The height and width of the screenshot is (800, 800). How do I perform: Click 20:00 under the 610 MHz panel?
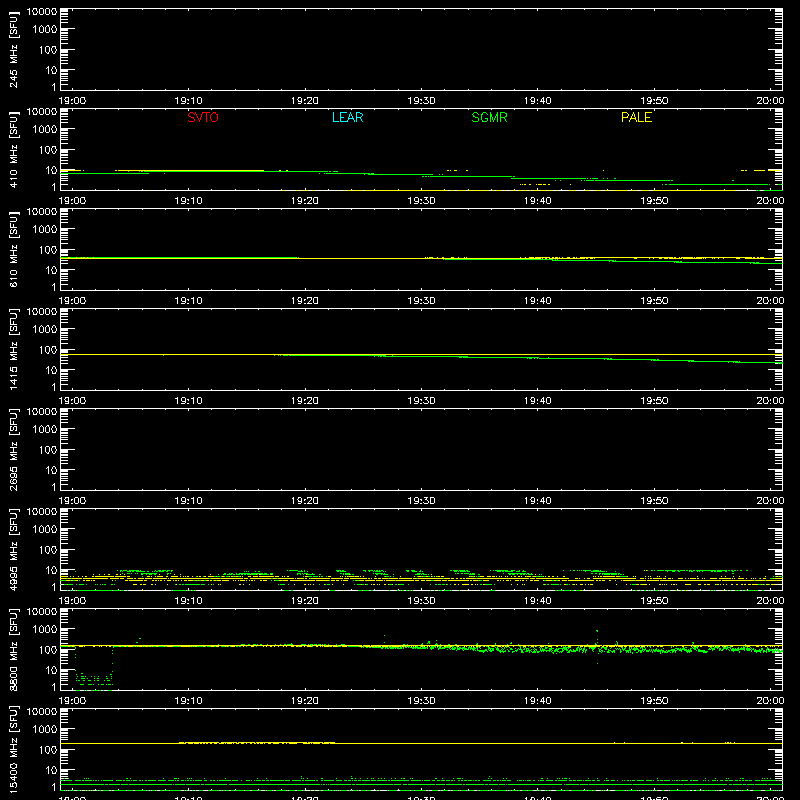(x=770, y=301)
